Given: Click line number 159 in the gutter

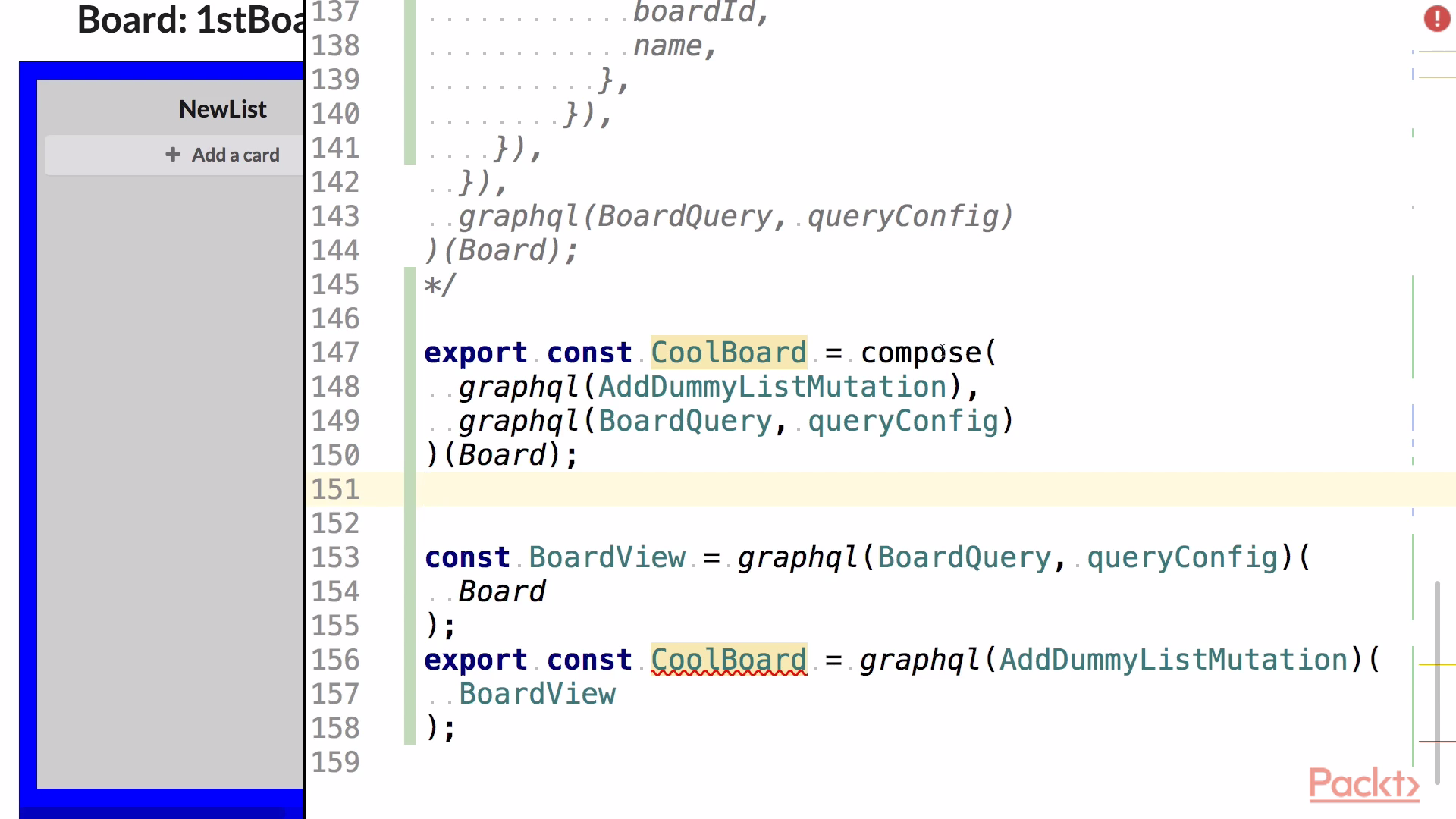Looking at the screenshot, I should [x=335, y=762].
